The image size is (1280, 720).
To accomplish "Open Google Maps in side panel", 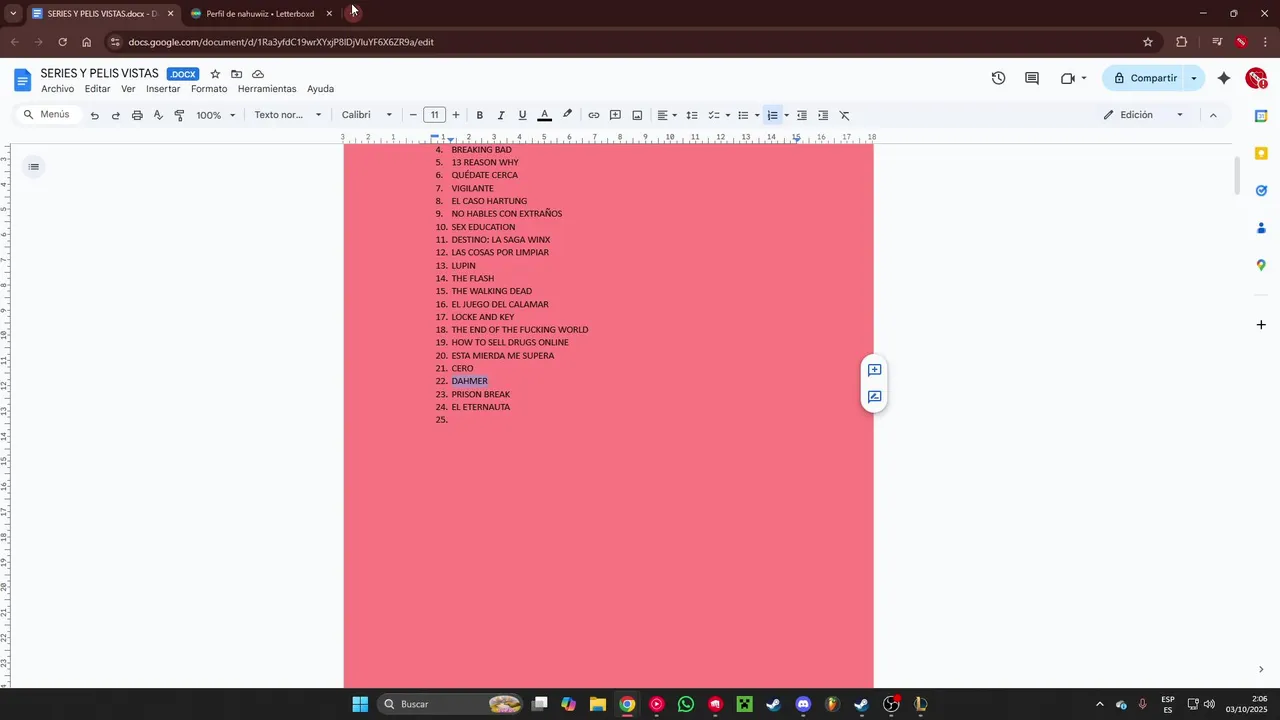I will [x=1261, y=265].
